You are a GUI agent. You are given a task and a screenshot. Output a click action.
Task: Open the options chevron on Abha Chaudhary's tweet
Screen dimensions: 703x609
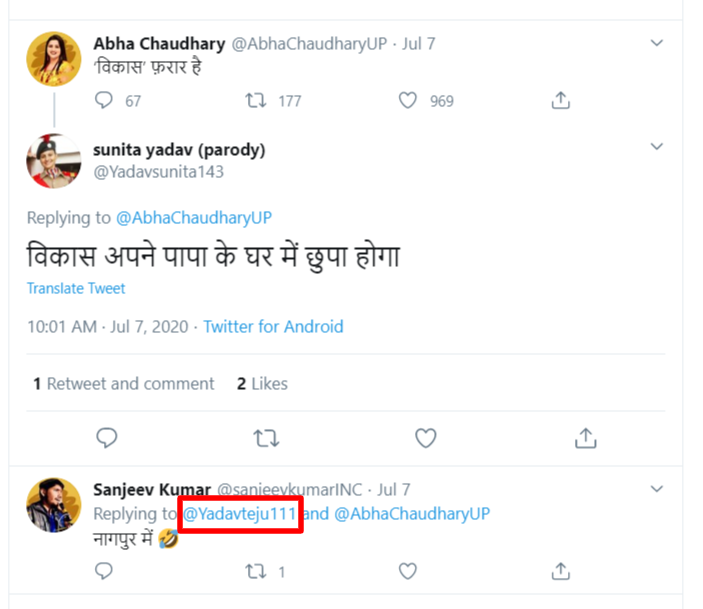pyautogui.click(x=656, y=43)
